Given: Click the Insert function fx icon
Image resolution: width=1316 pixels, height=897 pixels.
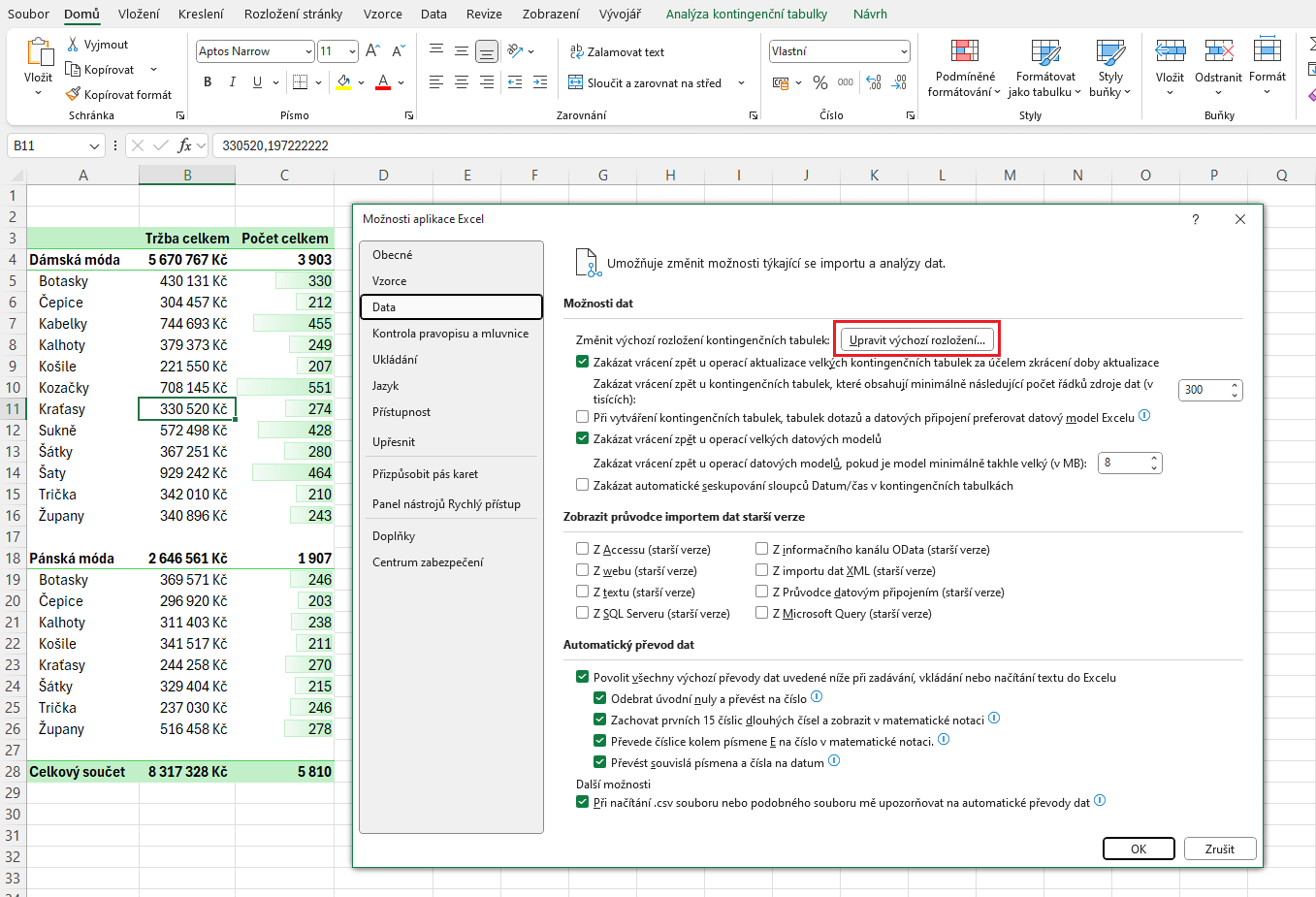Looking at the screenshot, I should click(184, 145).
